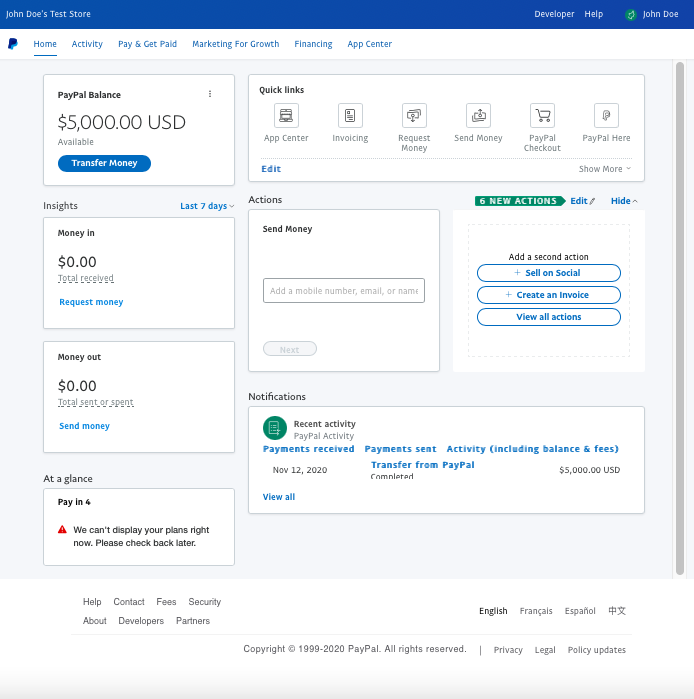Collapse the Actions panel with Hide
The image size is (694, 699).
point(624,201)
